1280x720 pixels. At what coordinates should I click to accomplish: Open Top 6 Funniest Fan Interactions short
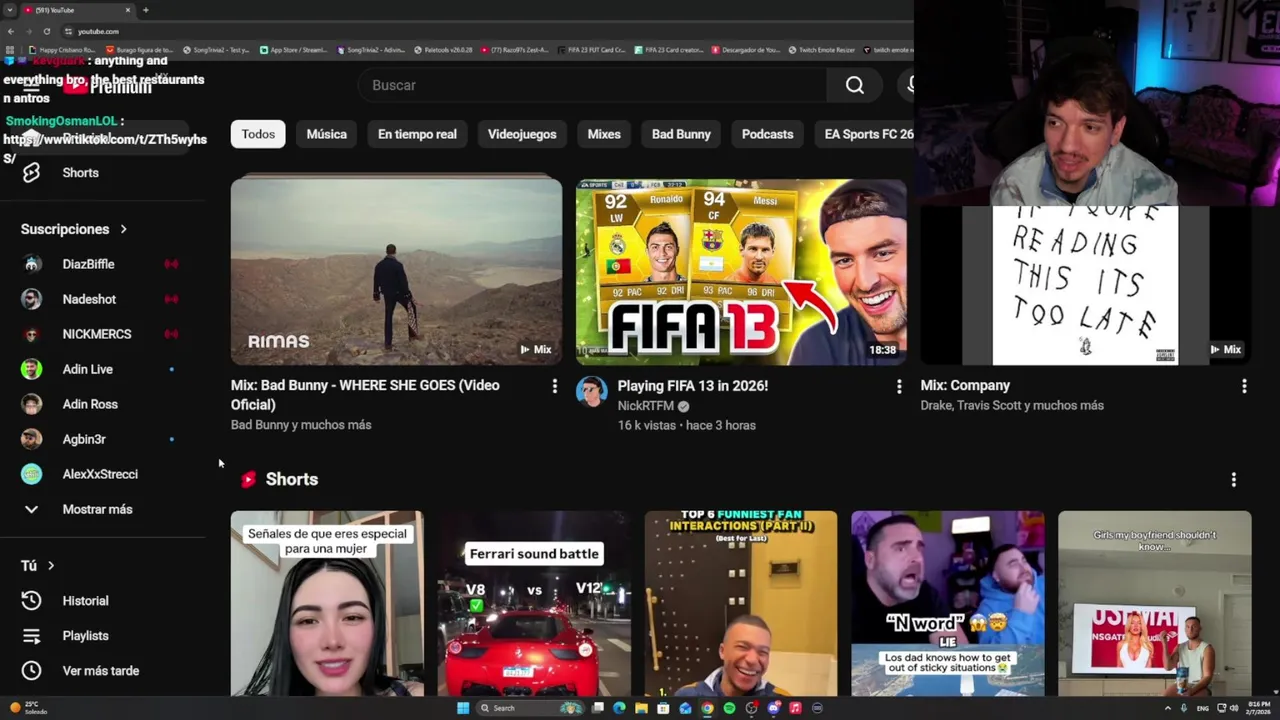coord(741,603)
